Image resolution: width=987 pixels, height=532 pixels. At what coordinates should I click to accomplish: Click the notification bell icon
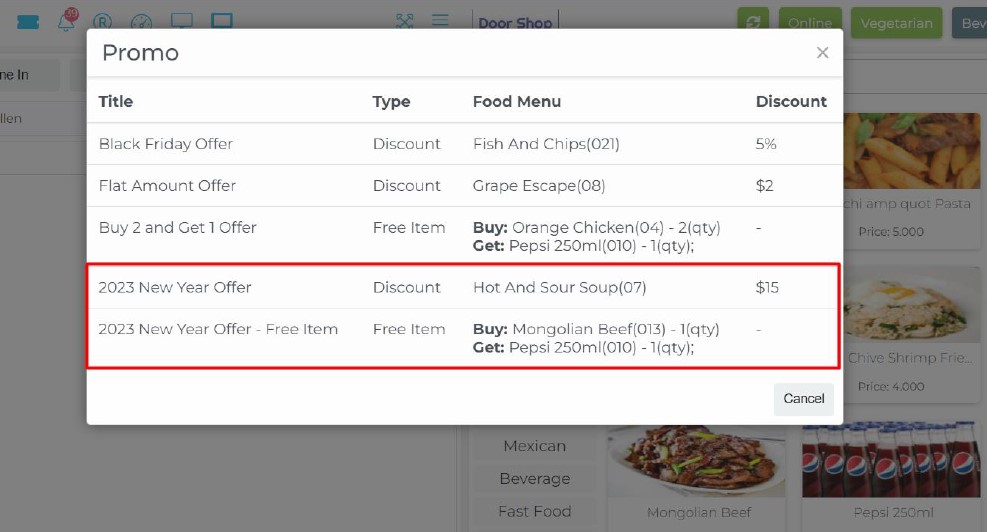coord(66,21)
